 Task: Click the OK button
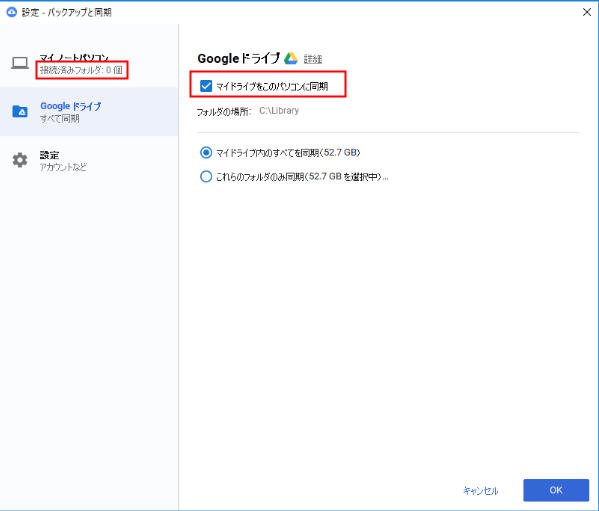tap(556, 490)
